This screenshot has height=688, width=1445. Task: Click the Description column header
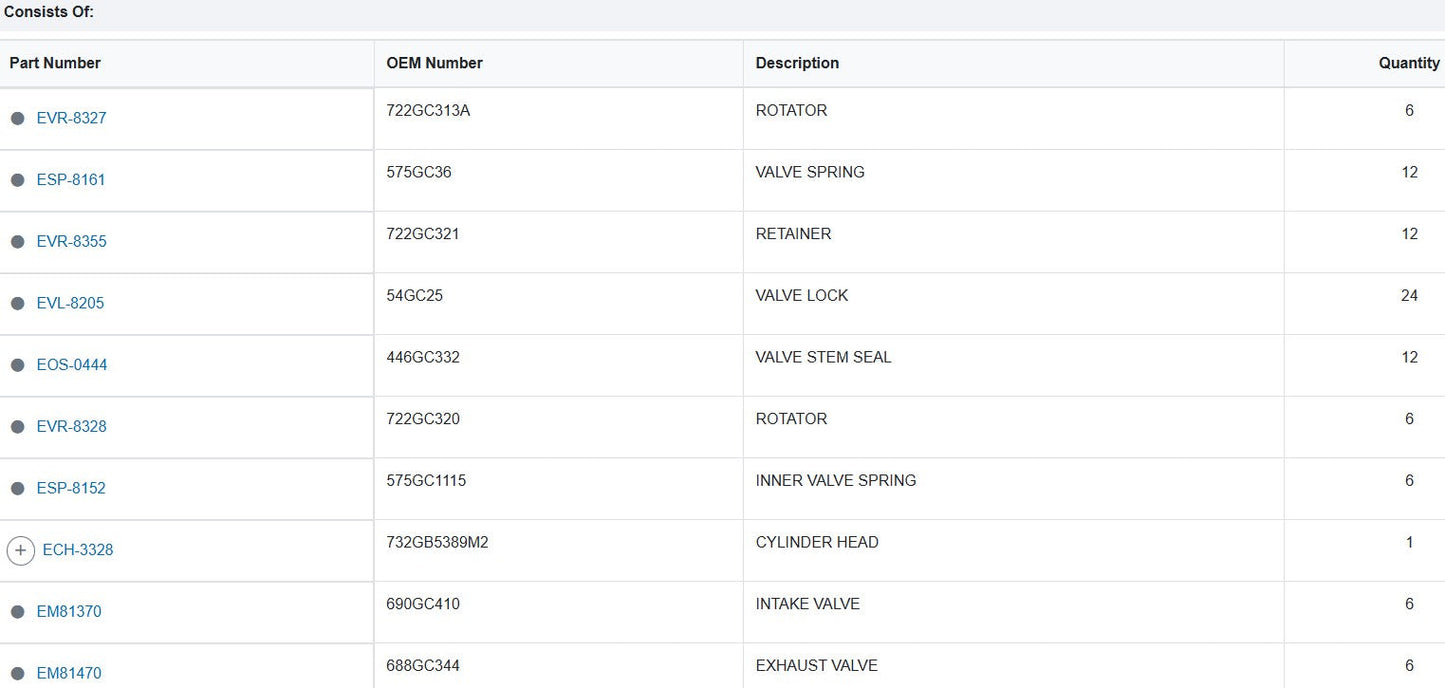click(x=797, y=63)
